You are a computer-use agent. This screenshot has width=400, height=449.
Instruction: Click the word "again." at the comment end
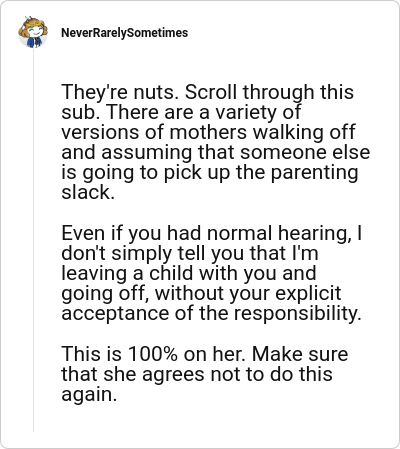tap(89, 394)
